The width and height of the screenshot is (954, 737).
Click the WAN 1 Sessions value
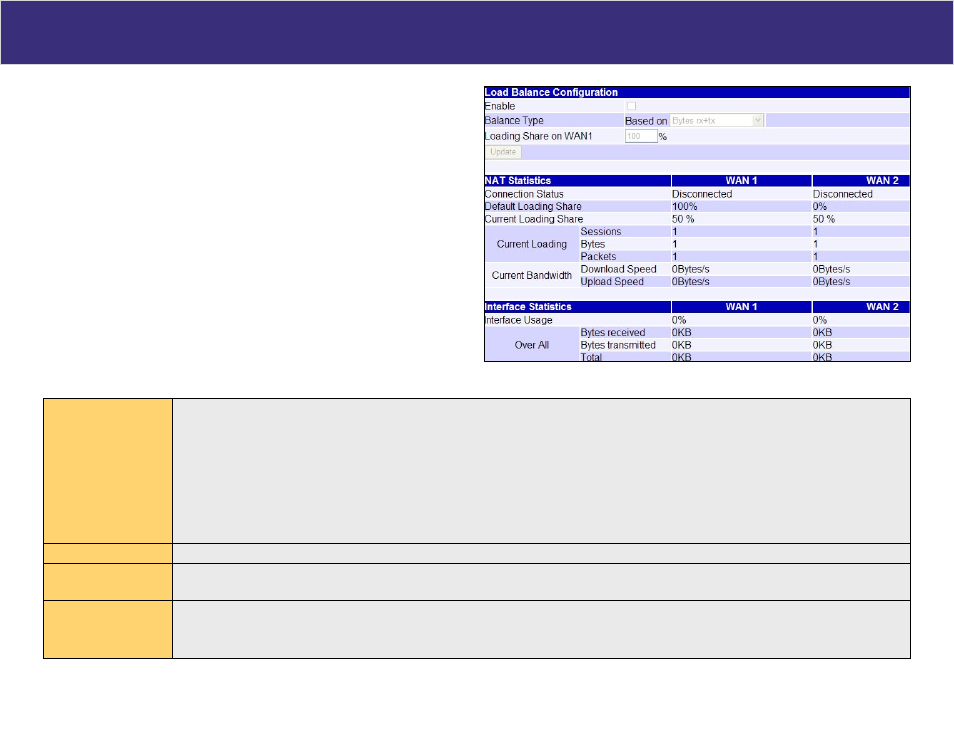(674, 232)
